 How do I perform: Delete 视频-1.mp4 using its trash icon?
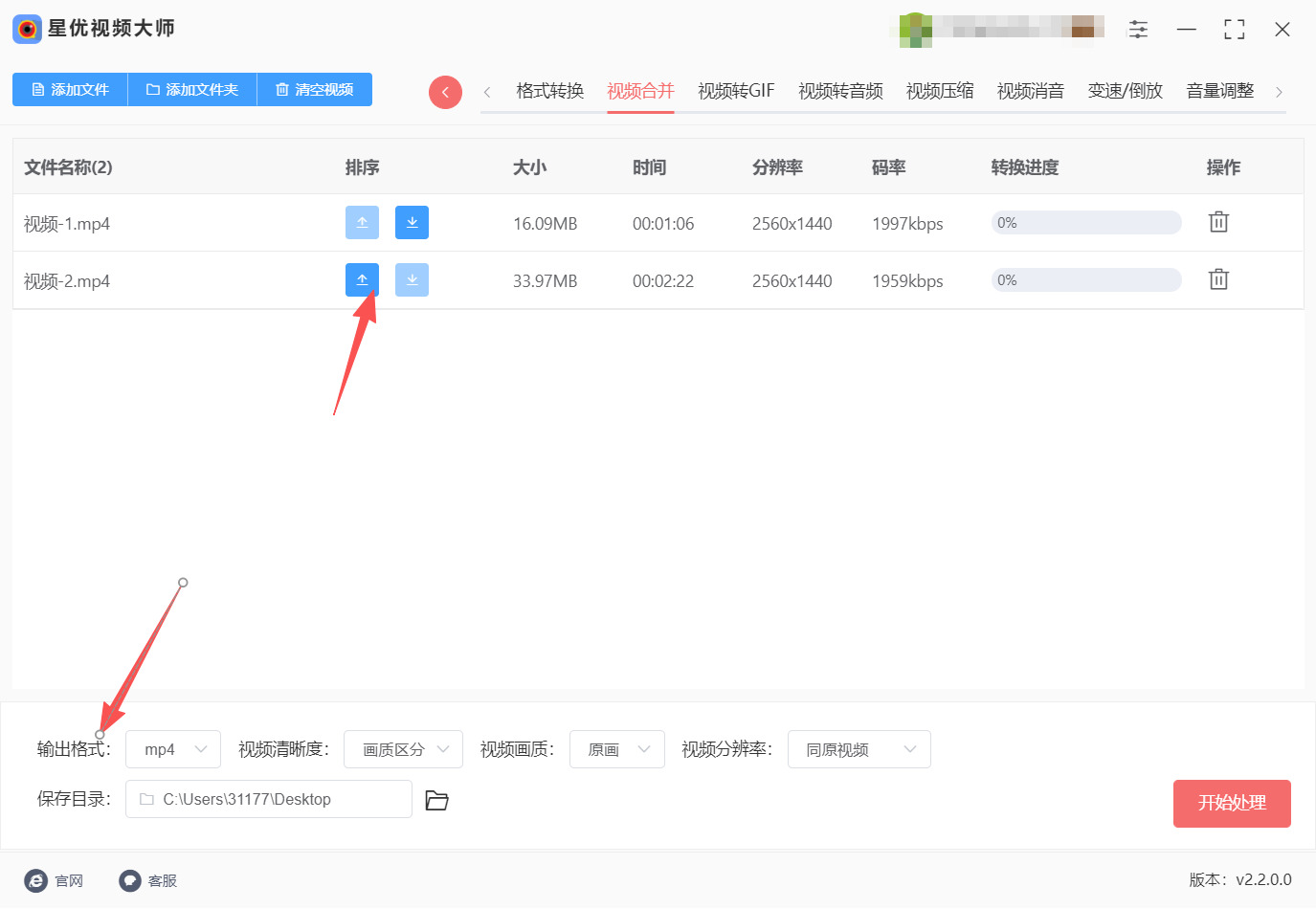[1218, 222]
